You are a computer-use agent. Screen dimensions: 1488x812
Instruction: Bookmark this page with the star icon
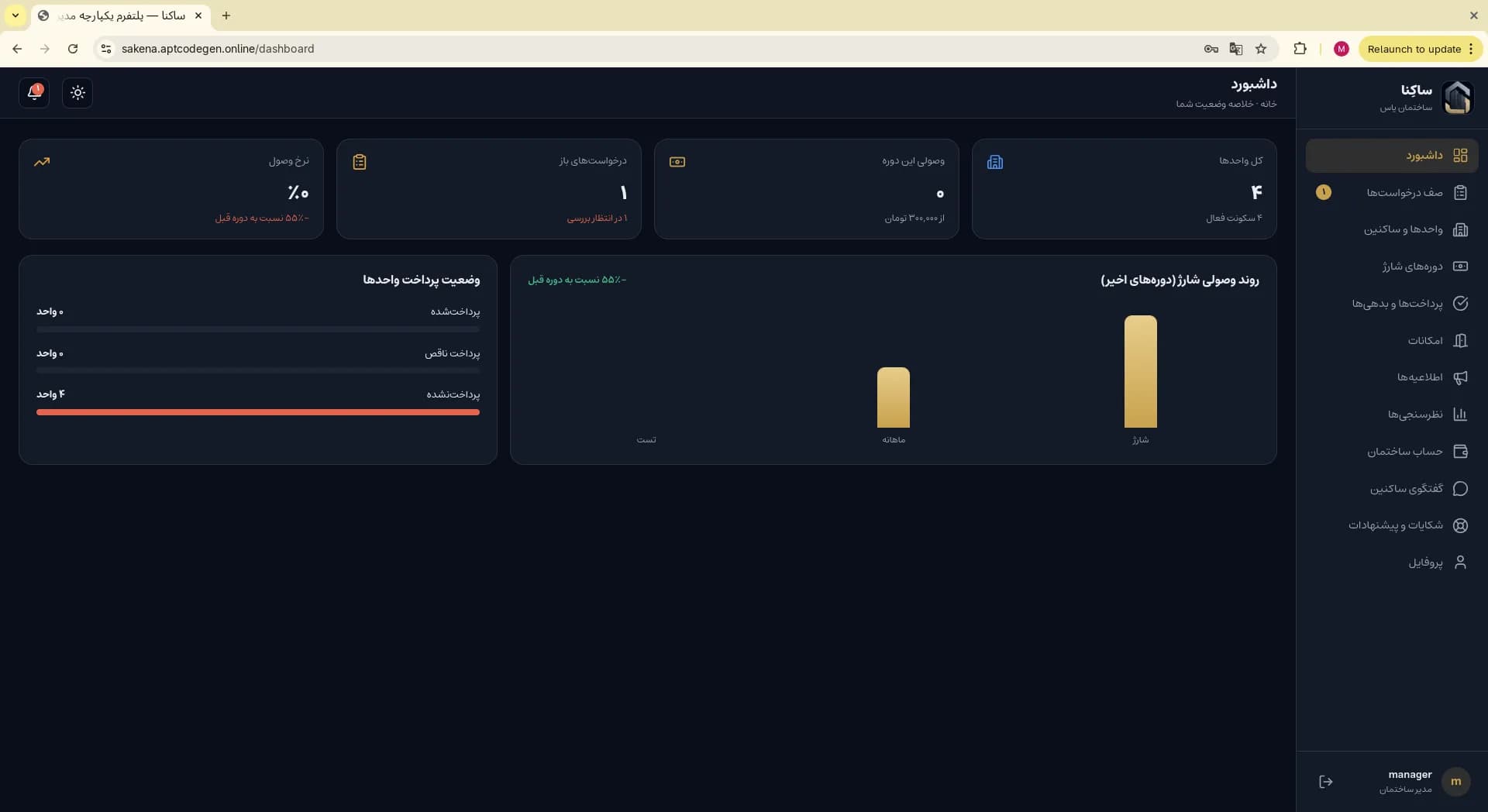pos(1261,49)
